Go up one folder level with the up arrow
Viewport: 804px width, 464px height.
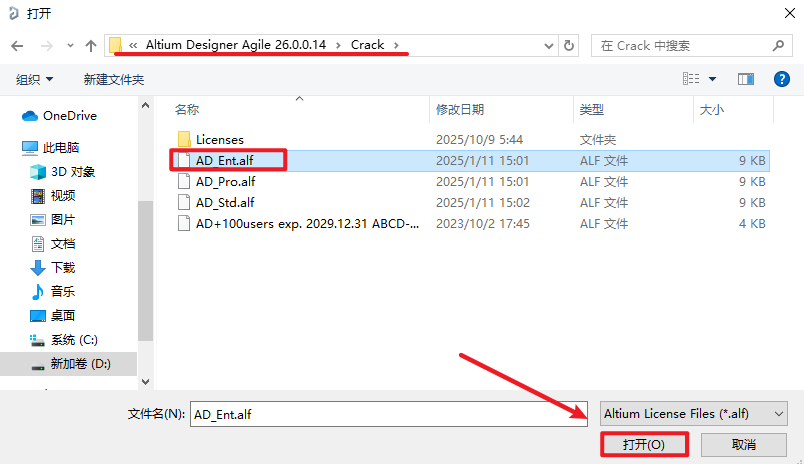91,46
